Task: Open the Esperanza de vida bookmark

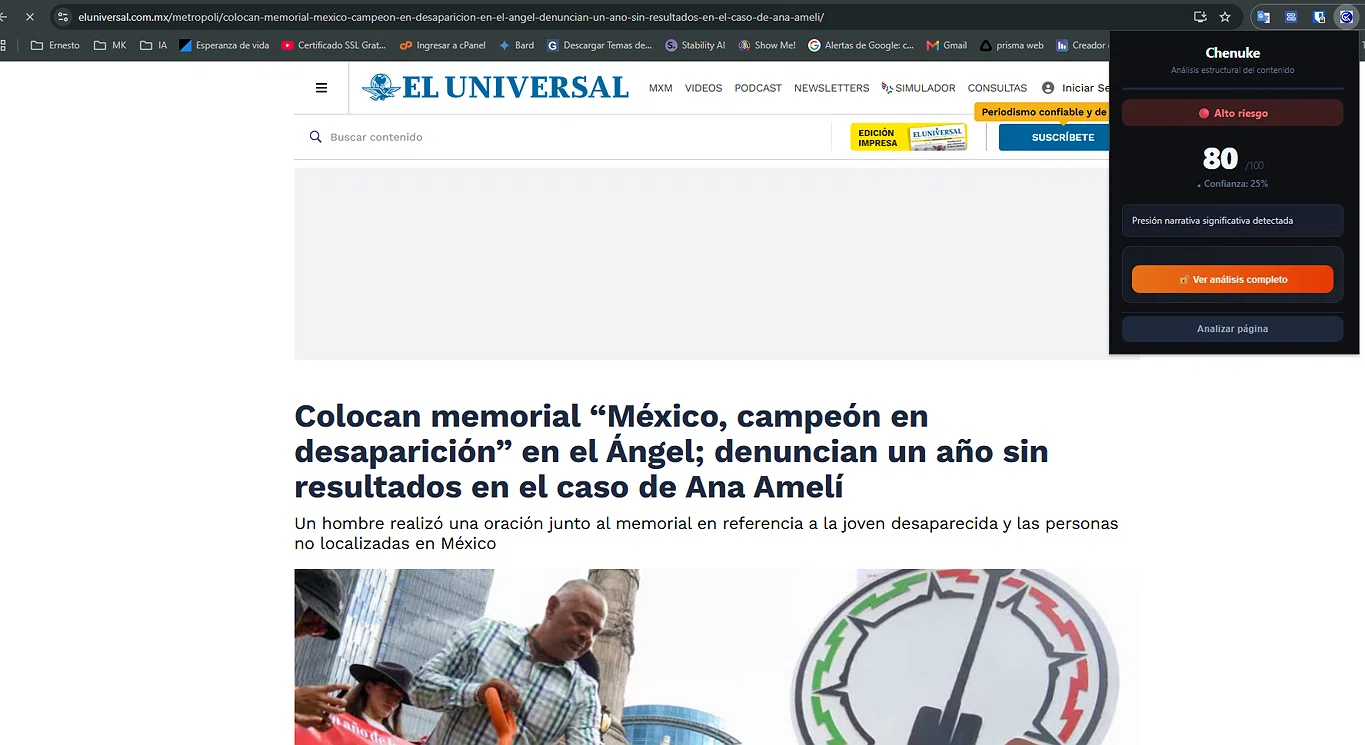Action: click(224, 45)
